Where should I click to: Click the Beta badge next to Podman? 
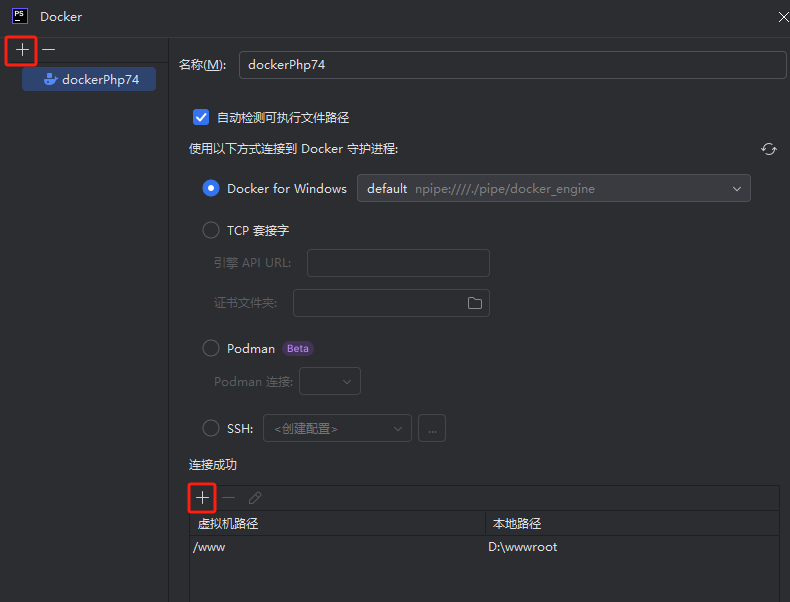coord(298,349)
